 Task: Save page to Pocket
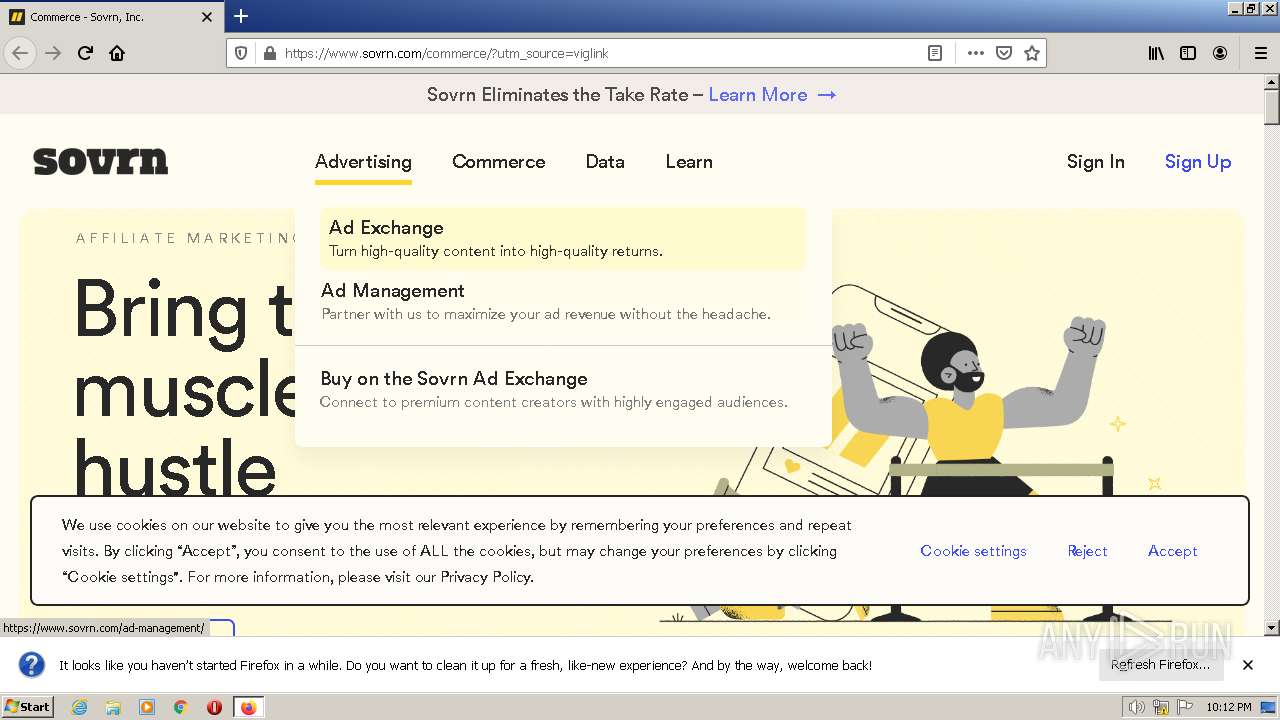[1004, 53]
